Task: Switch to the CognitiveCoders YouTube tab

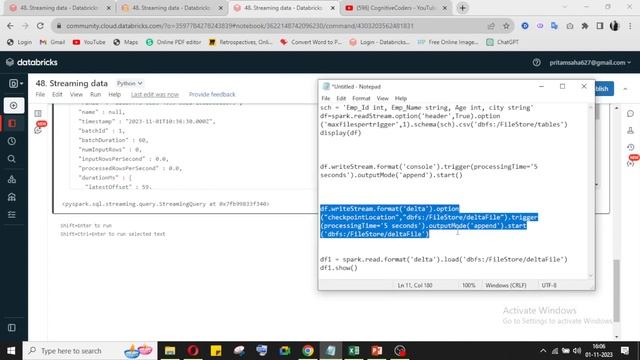Action: click(x=396, y=8)
